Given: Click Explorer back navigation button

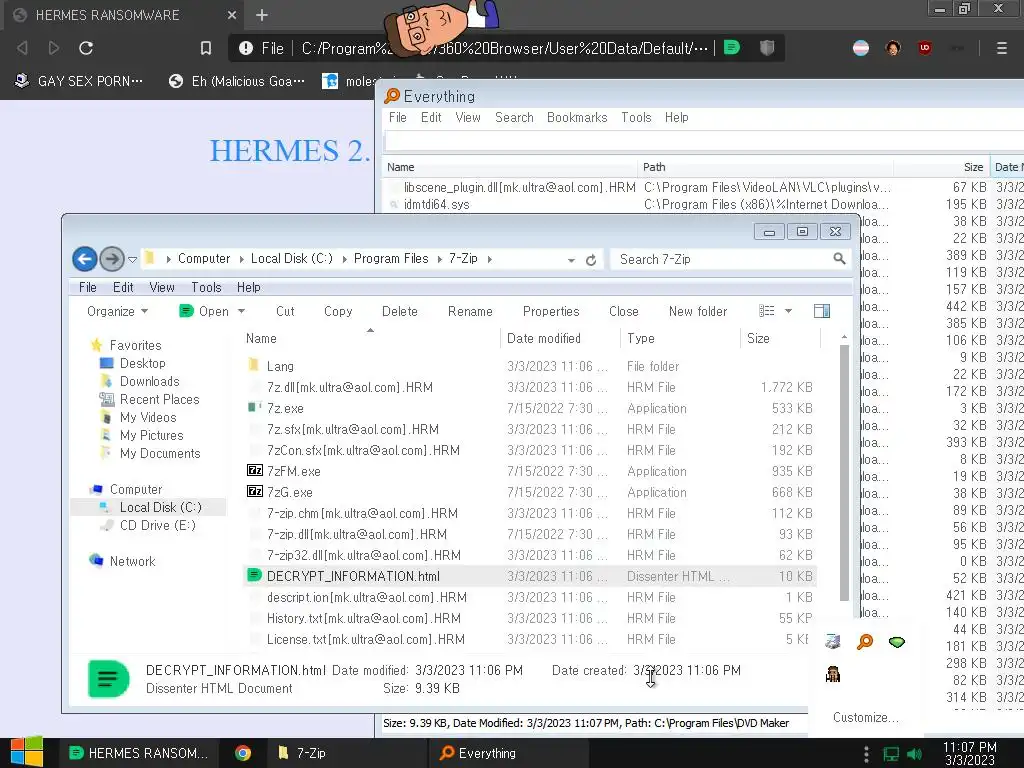Looking at the screenshot, I should 84,259.
